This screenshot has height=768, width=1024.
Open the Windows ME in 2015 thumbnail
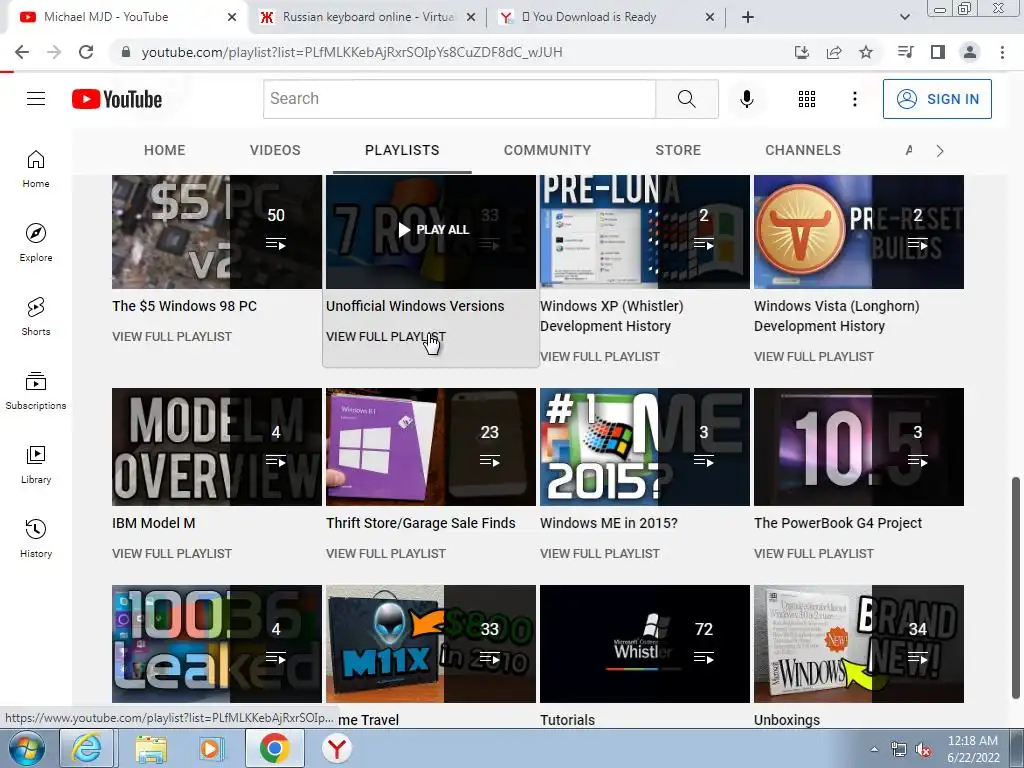[x=645, y=447]
